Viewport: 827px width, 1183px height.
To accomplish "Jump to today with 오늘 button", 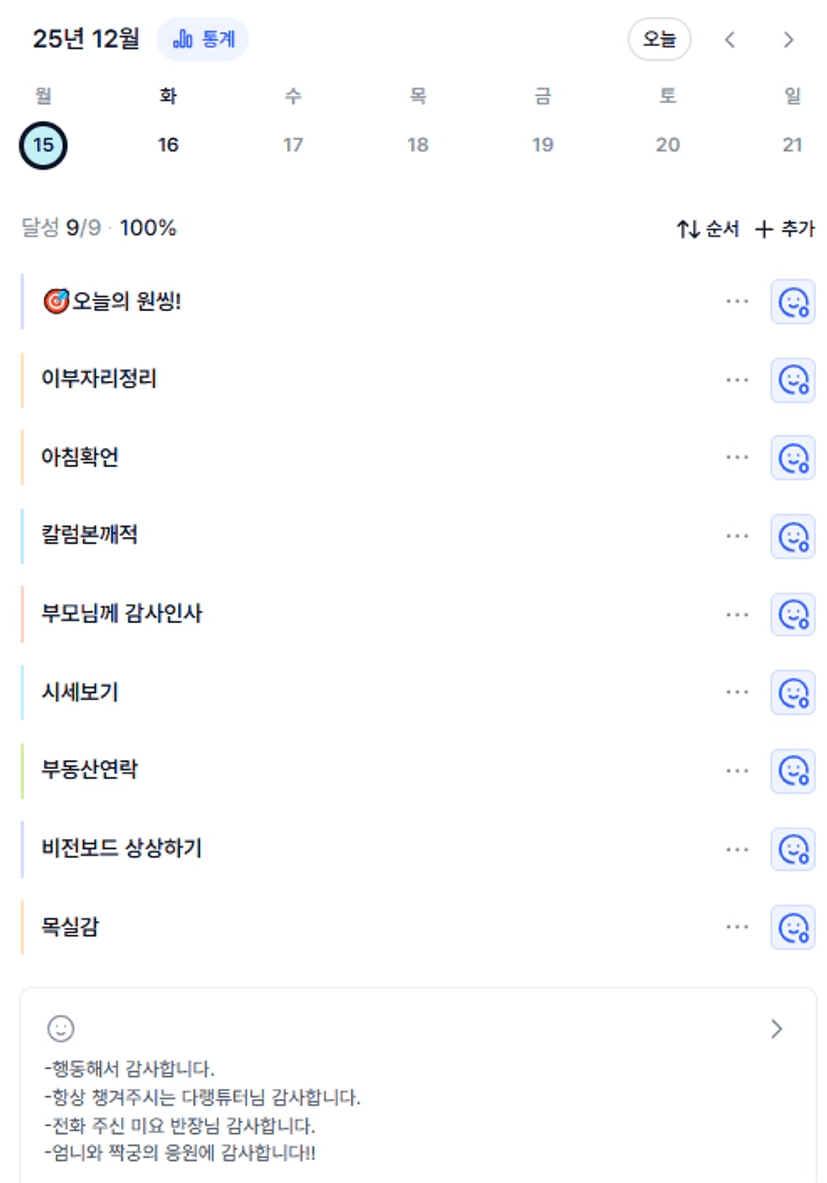I will (x=659, y=40).
